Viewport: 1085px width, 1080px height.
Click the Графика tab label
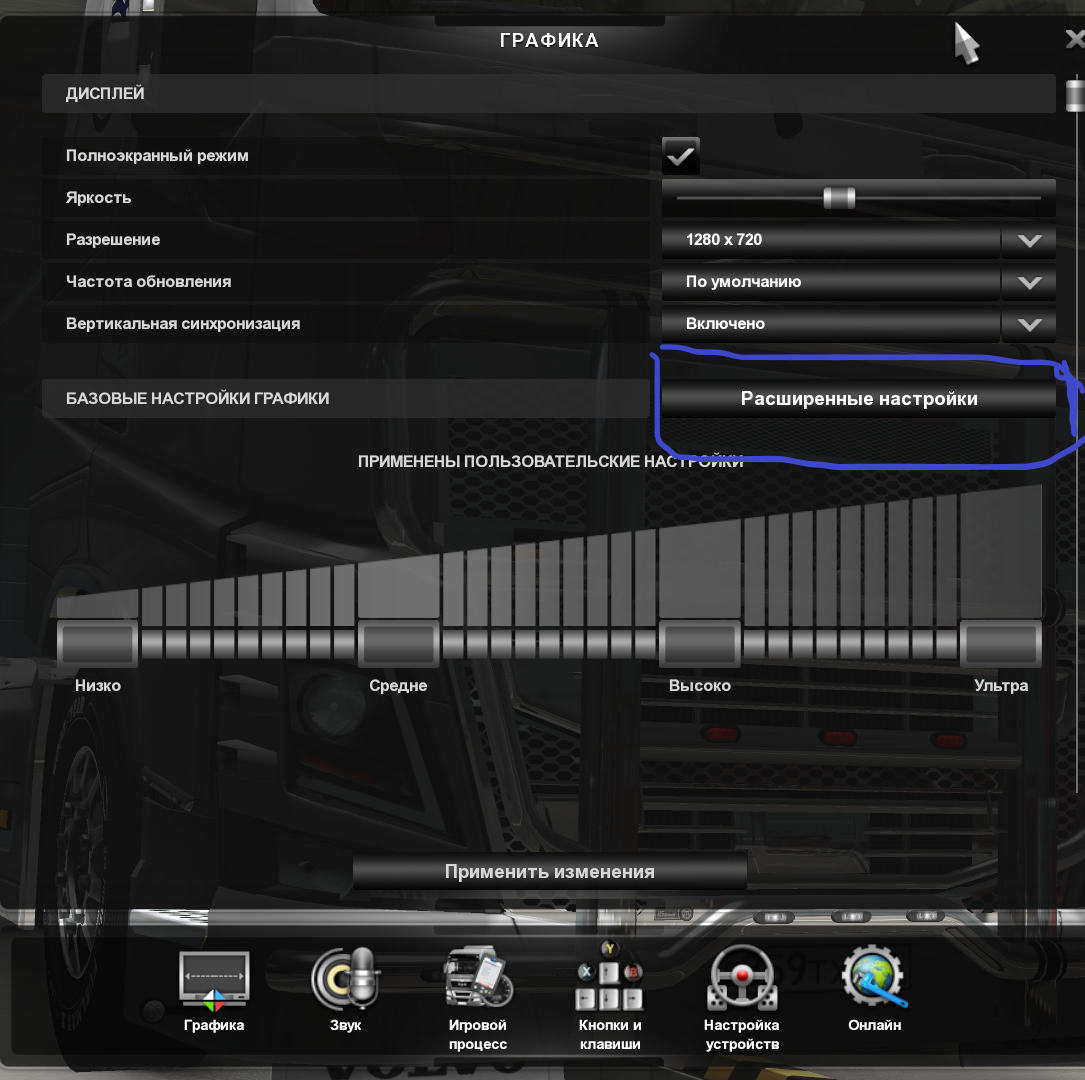(214, 1025)
